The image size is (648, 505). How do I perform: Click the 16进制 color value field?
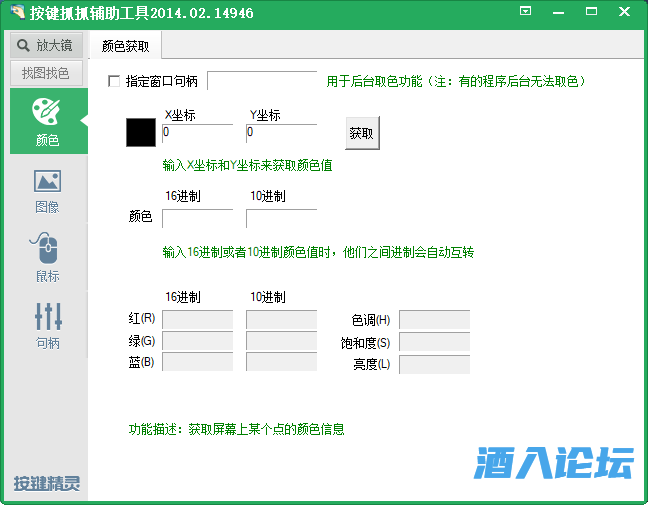[197, 217]
